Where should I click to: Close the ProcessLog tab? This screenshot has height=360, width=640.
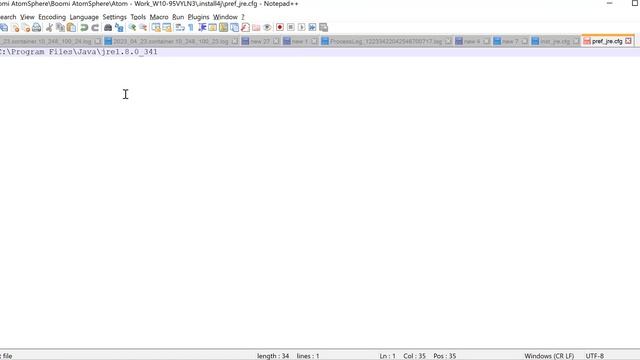coord(448,41)
